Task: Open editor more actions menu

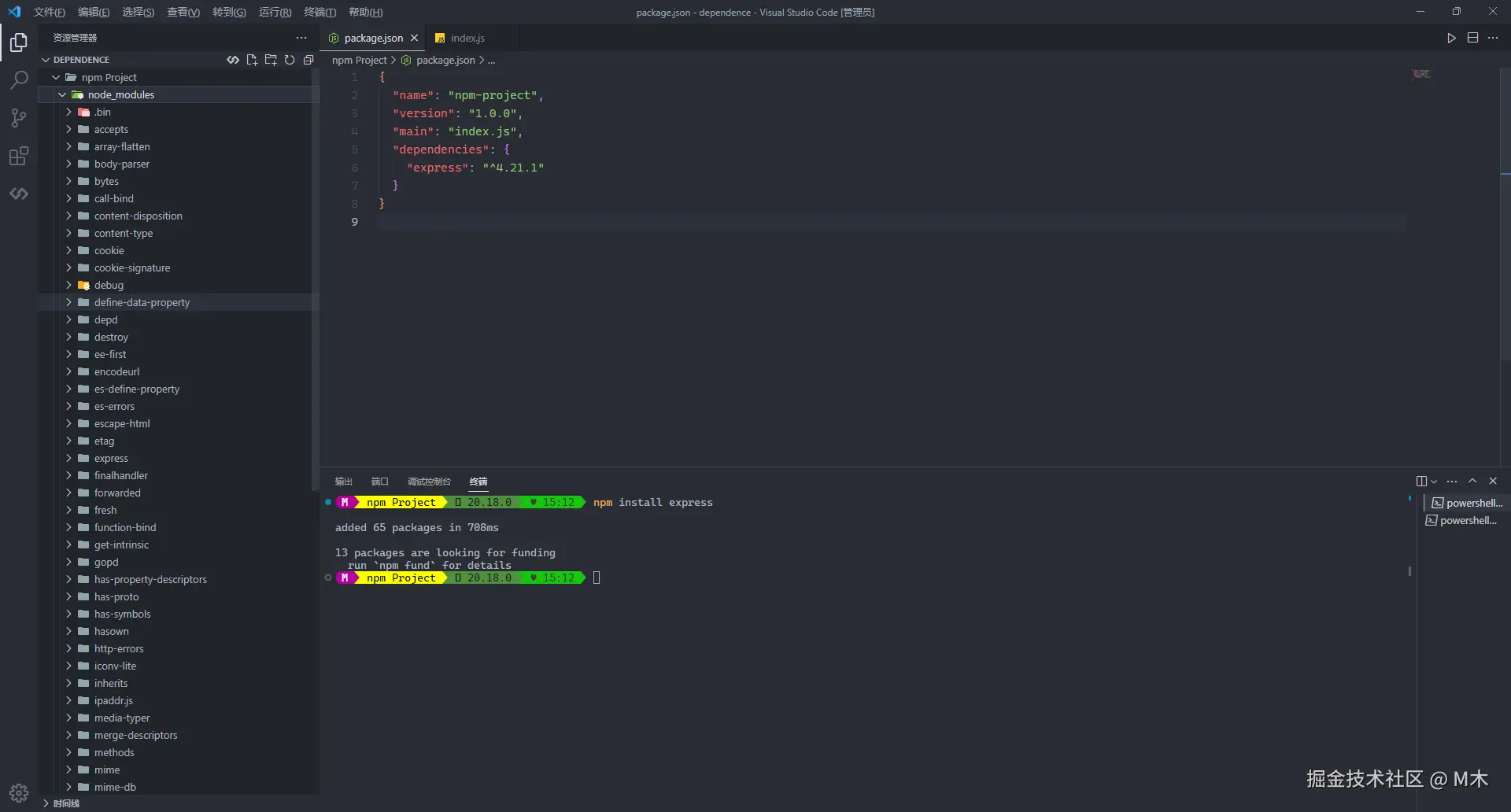Action: [x=1493, y=38]
